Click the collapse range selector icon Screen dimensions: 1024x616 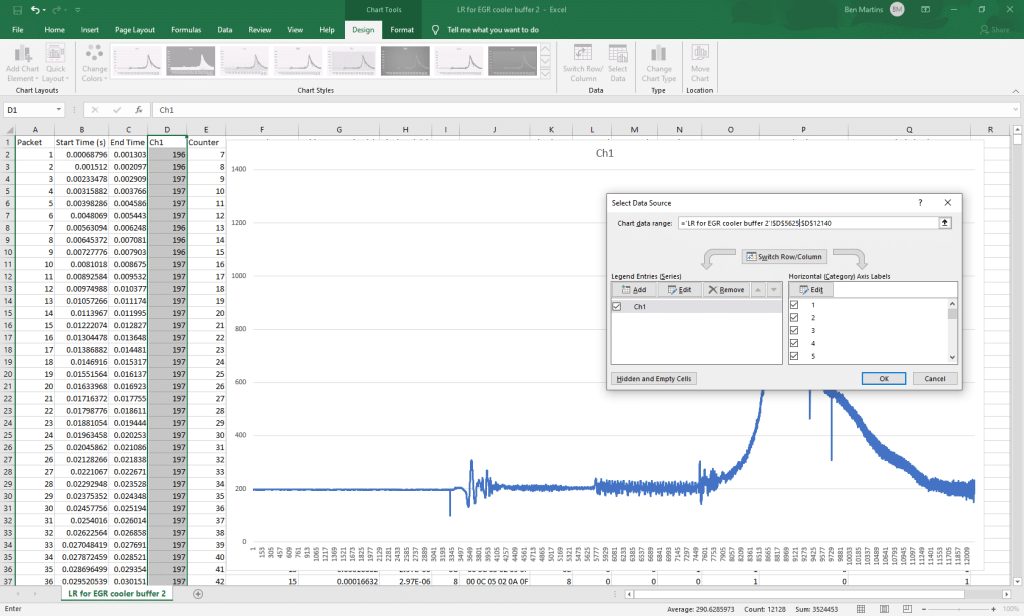pyautogui.click(x=944, y=223)
